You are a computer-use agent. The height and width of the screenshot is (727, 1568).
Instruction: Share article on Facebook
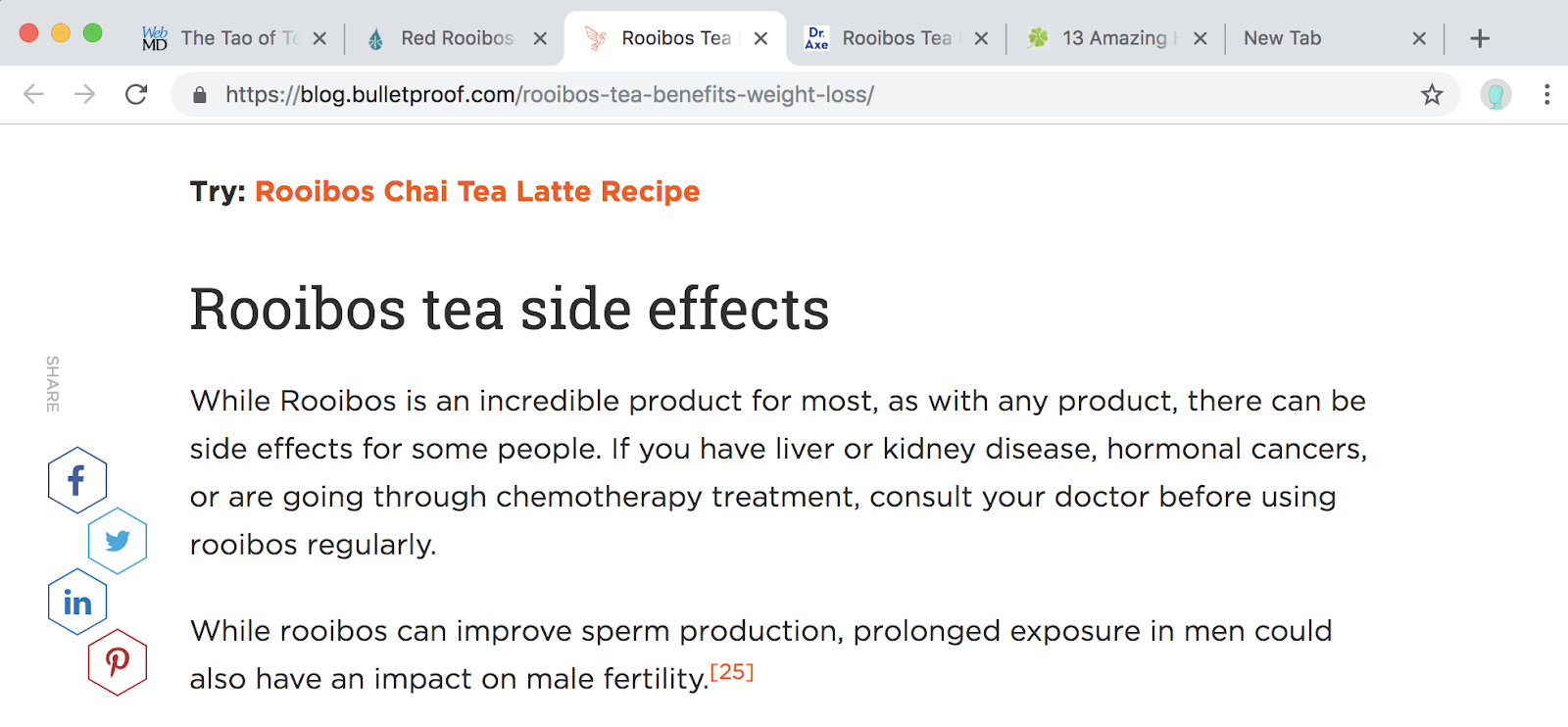[x=76, y=480]
